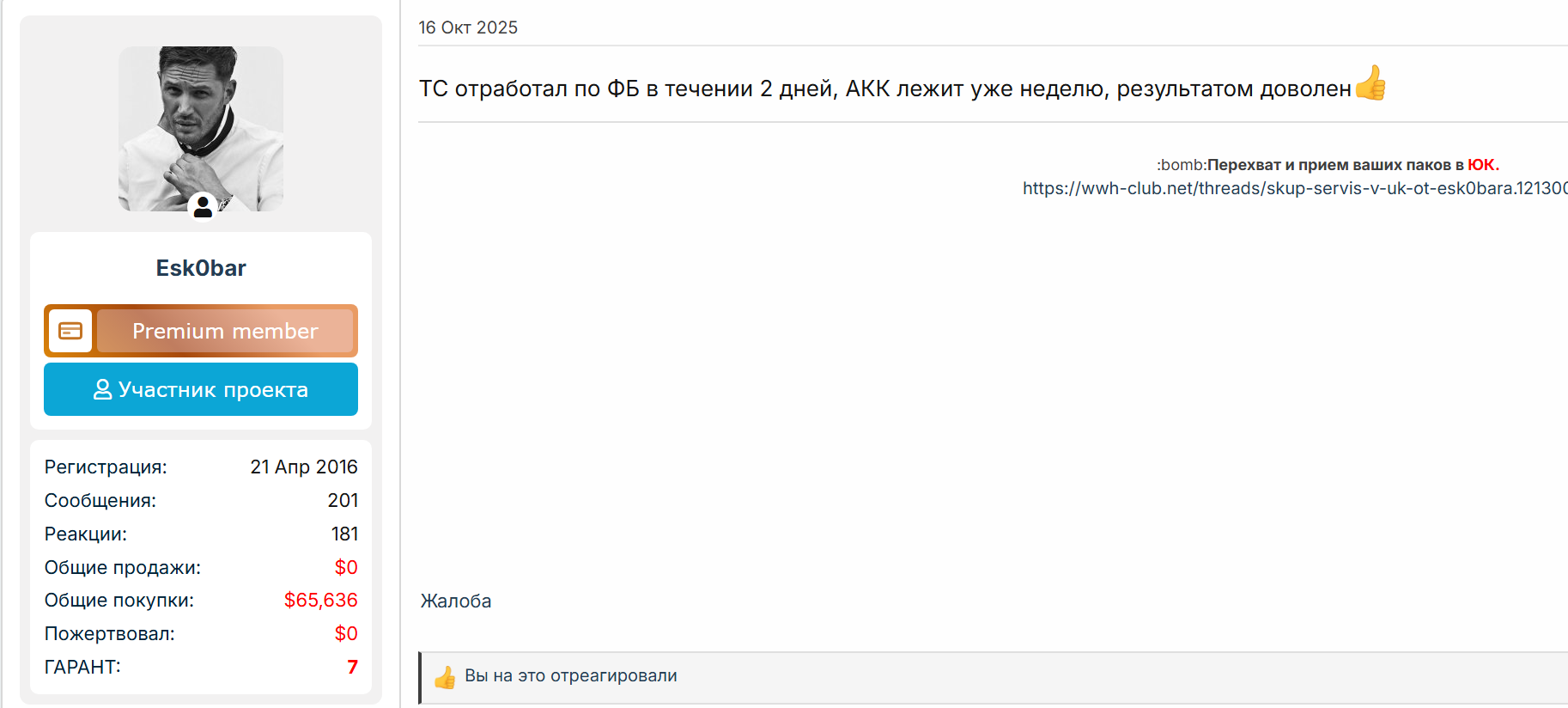Image resolution: width=1568 pixels, height=708 pixels.
Task: Open the wwh-club.net thread link in signature
Action: tap(1295, 188)
